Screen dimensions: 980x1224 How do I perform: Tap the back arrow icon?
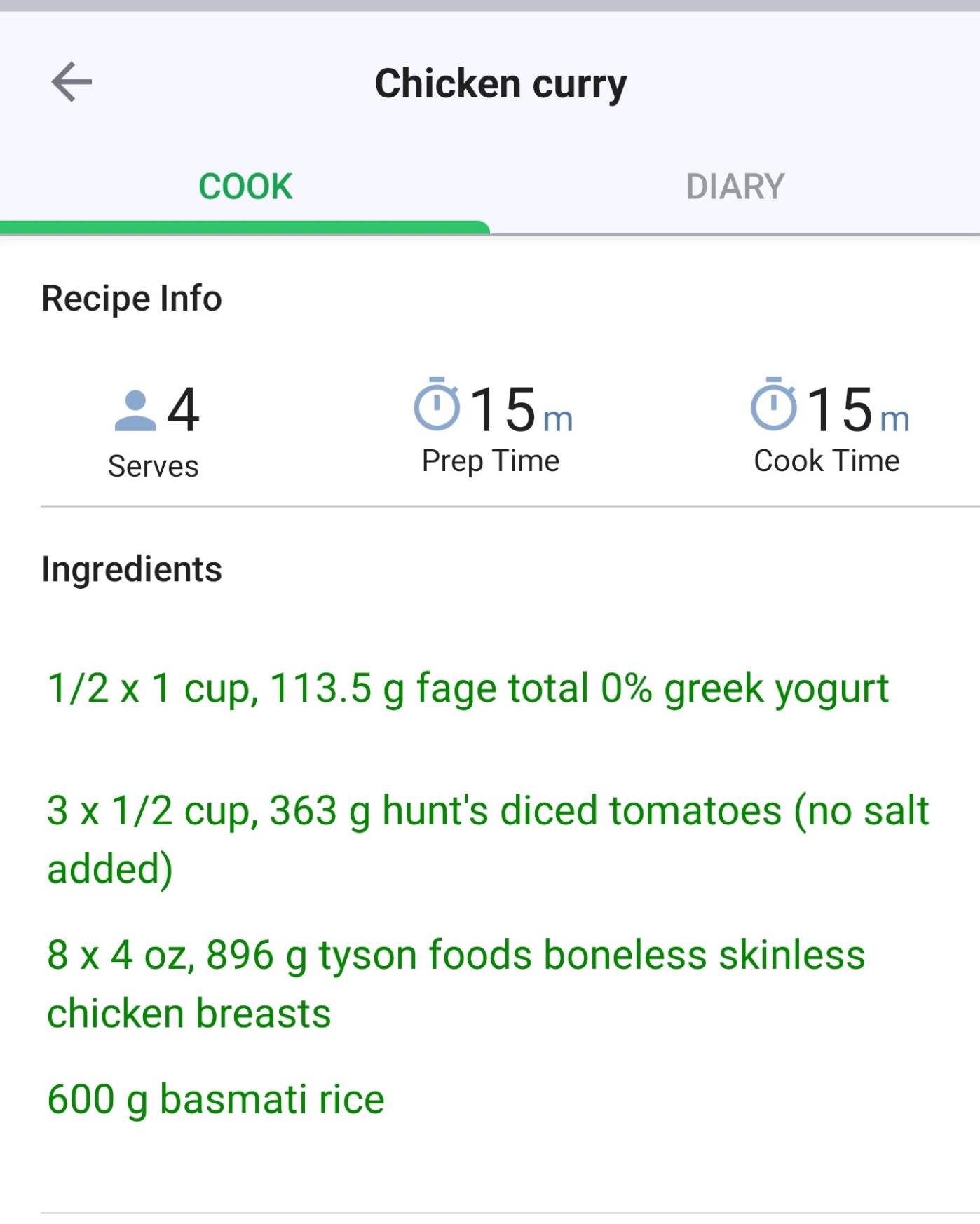coord(72,82)
